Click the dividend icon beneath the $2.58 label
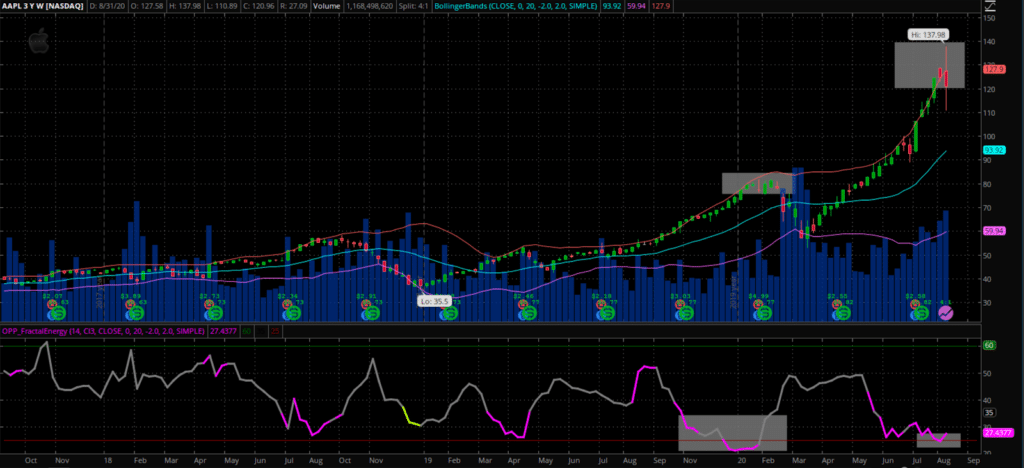The width and height of the screenshot is (1024, 468). (x=923, y=313)
